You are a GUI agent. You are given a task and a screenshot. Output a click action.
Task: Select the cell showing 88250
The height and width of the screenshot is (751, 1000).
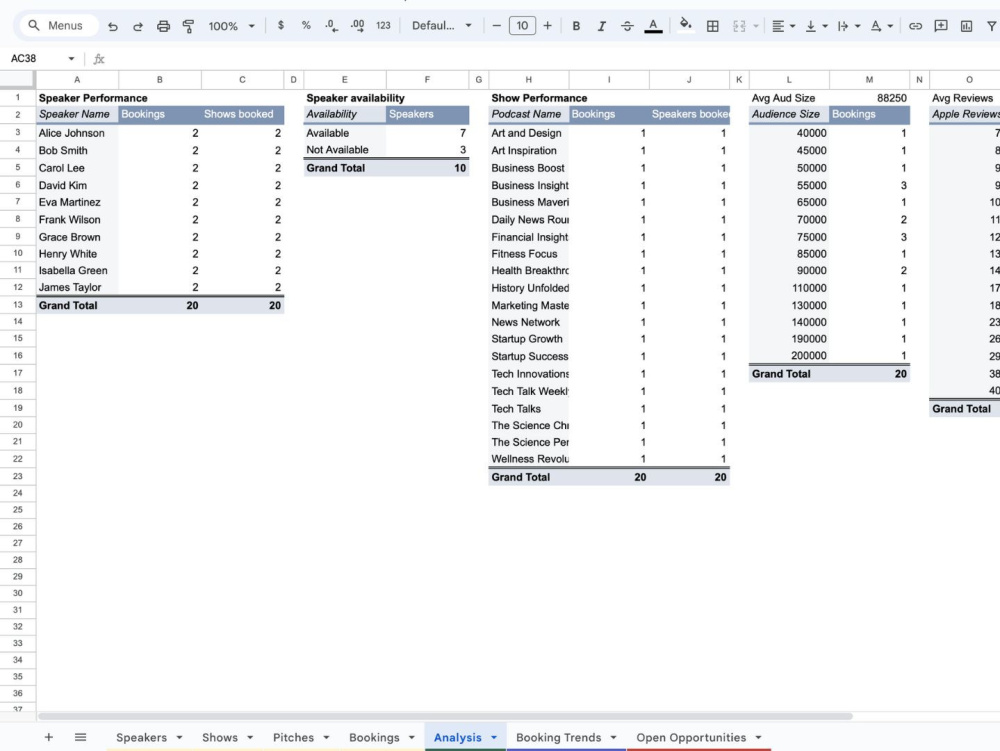pos(869,98)
